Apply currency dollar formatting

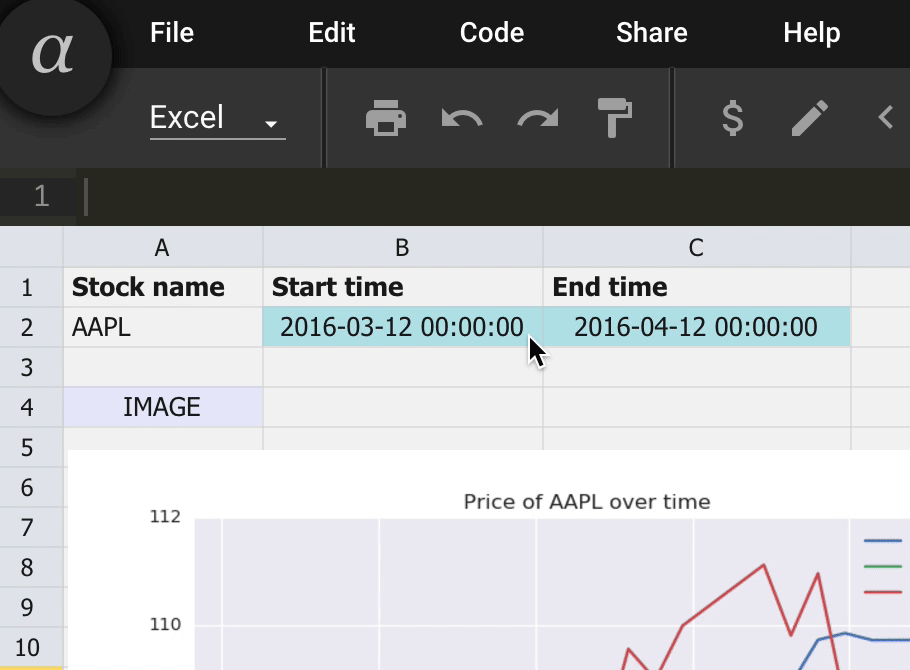pos(732,118)
